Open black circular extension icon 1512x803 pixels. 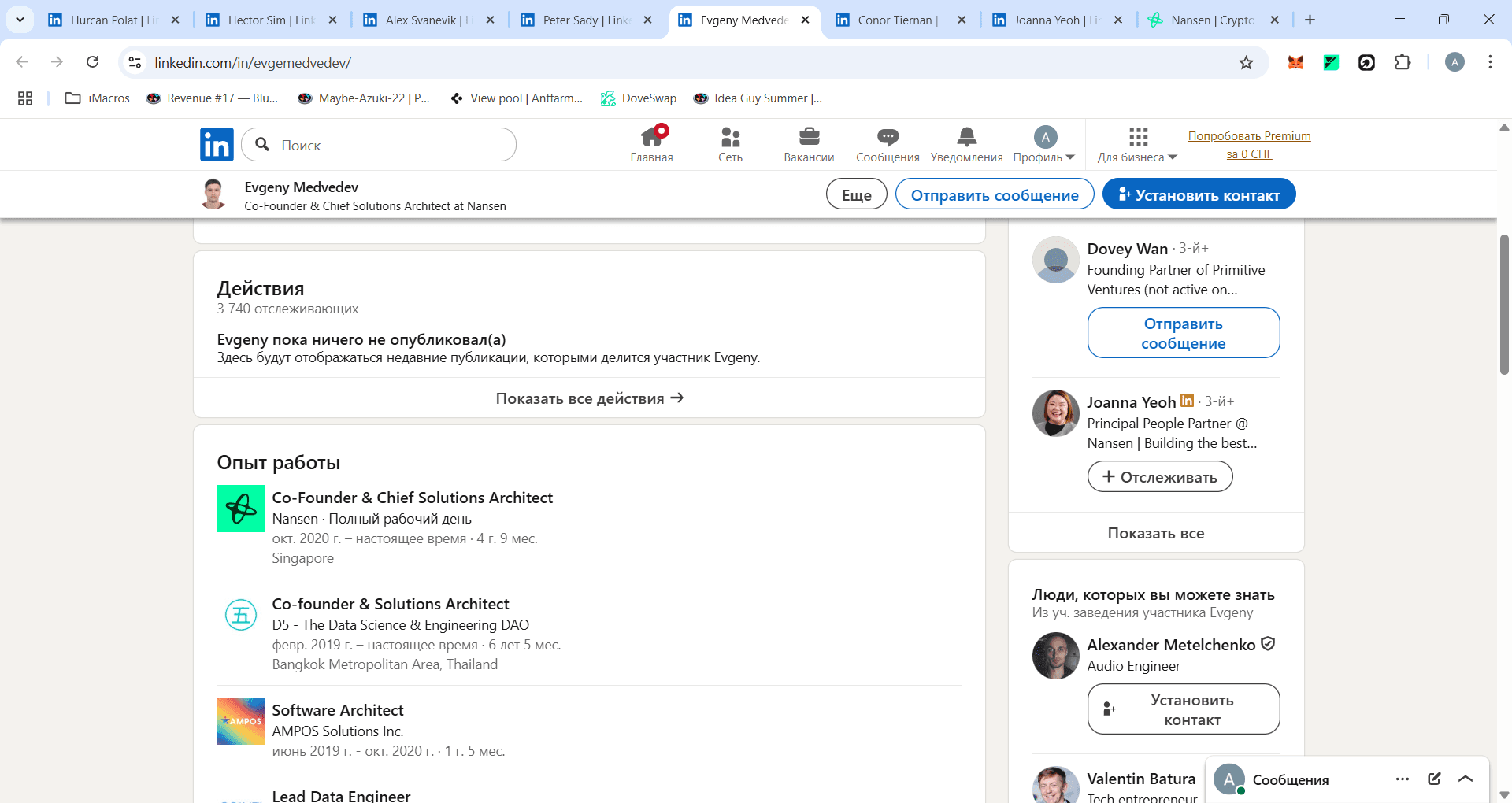1367,62
